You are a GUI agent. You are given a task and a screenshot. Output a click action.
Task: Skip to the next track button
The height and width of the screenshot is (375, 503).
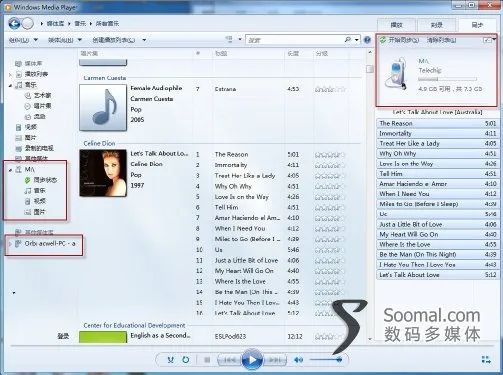(275, 360)
